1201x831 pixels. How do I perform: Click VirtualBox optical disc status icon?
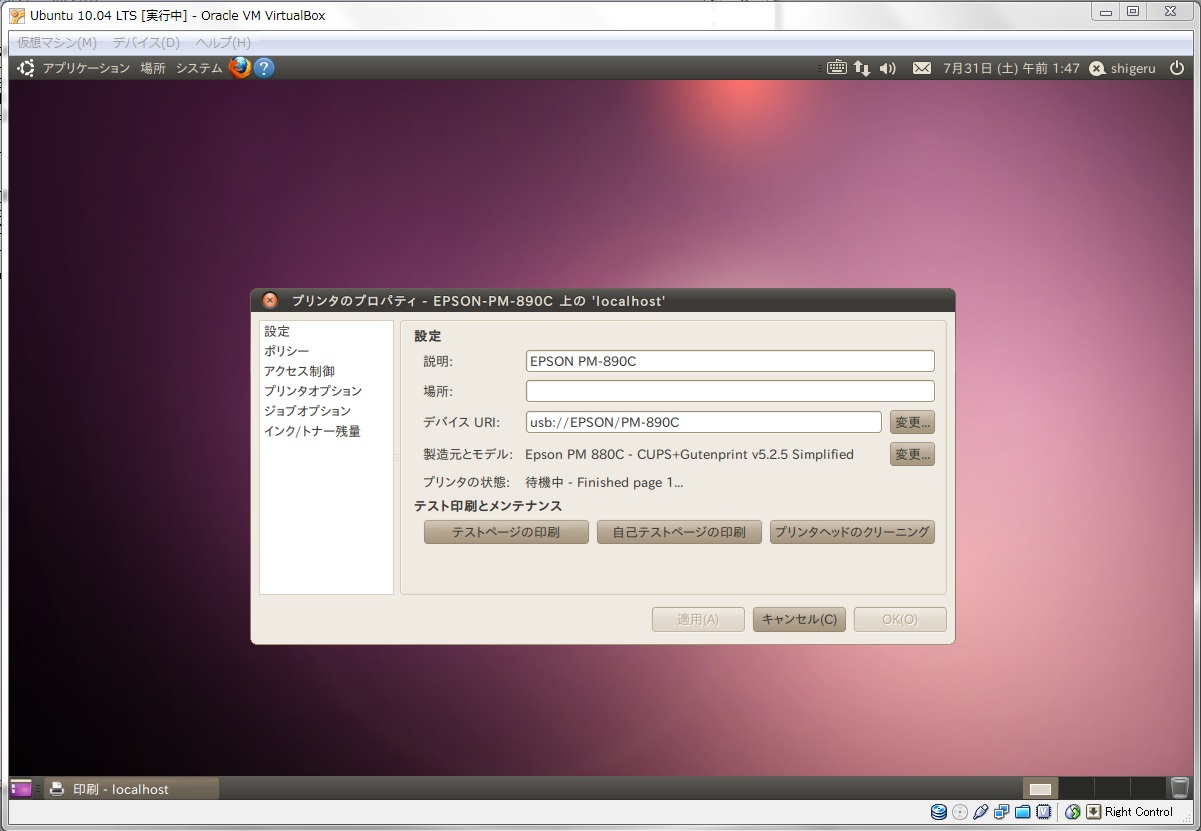coord(960,812)
